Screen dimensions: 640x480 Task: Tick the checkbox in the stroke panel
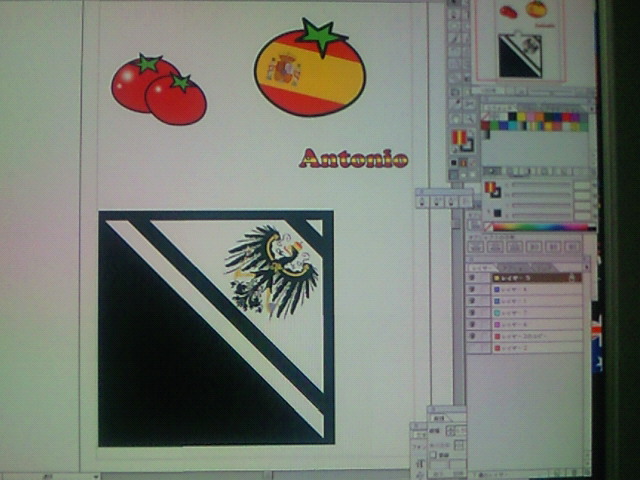(433, 455)
